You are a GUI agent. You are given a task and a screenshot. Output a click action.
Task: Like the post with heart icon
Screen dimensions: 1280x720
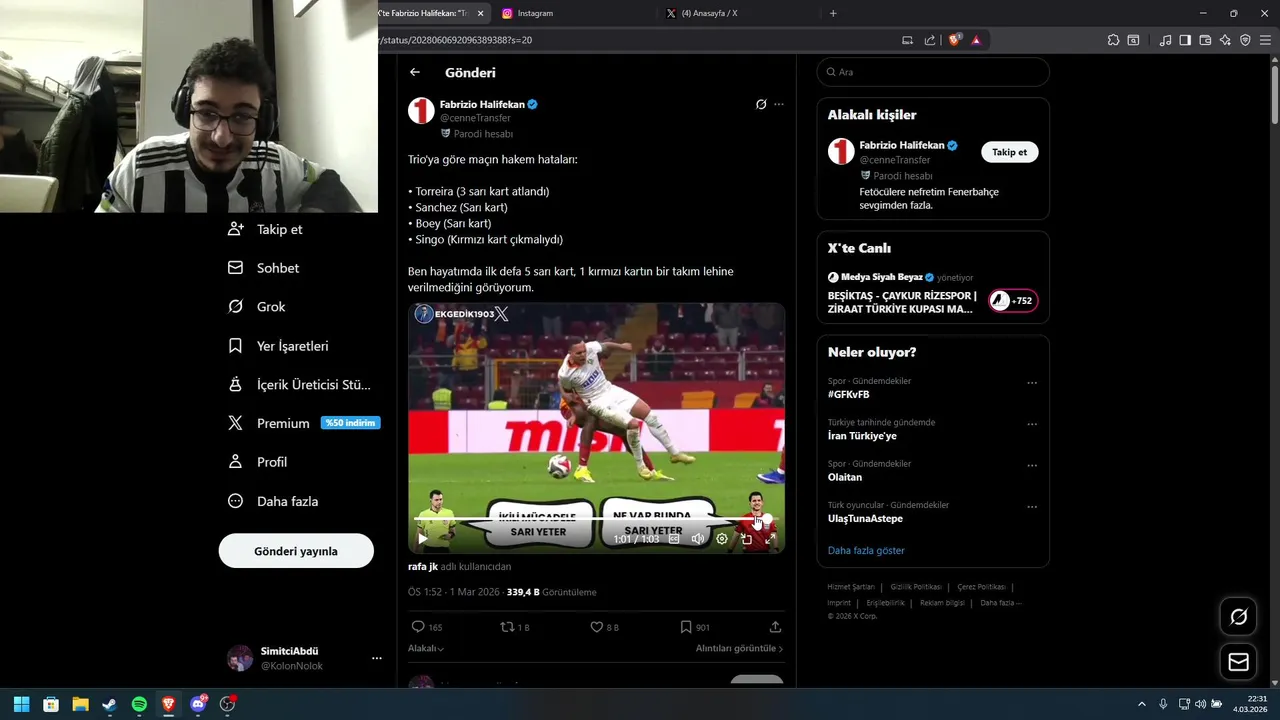tap(596, 627)
